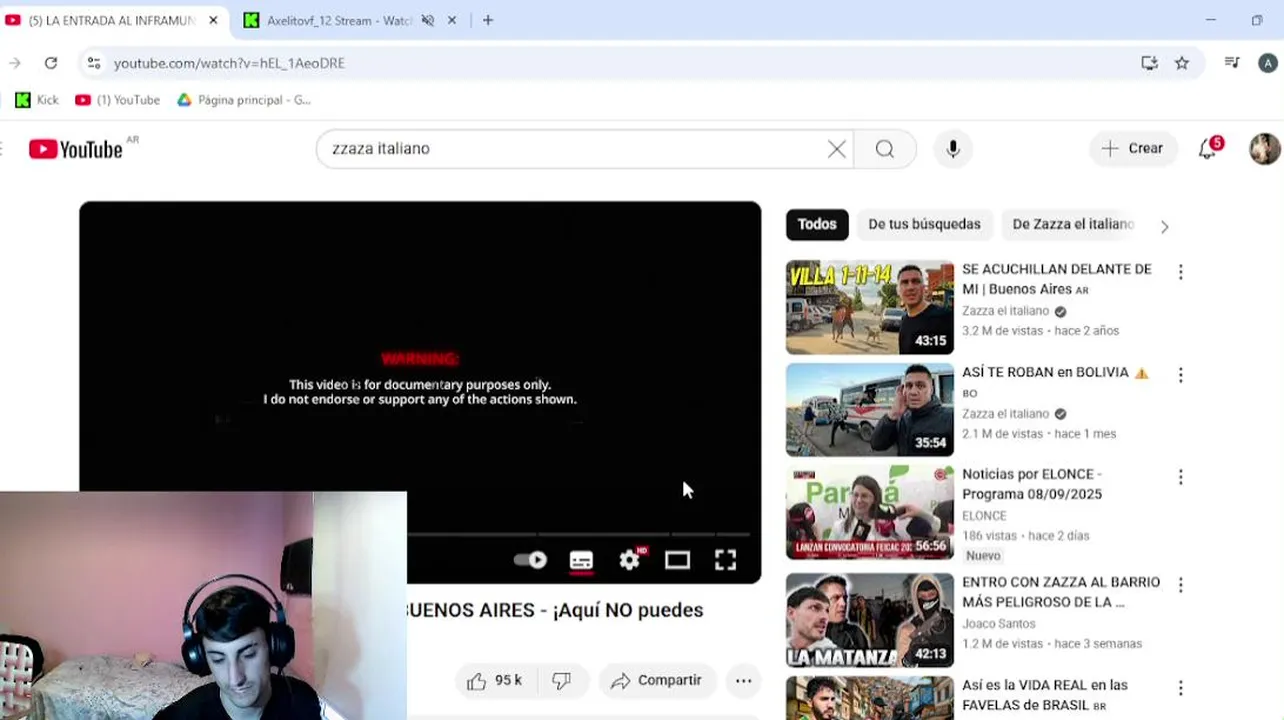Select the De tus búsquedas chip
This screenshot has width=1284, height=720.
point(924,224)
